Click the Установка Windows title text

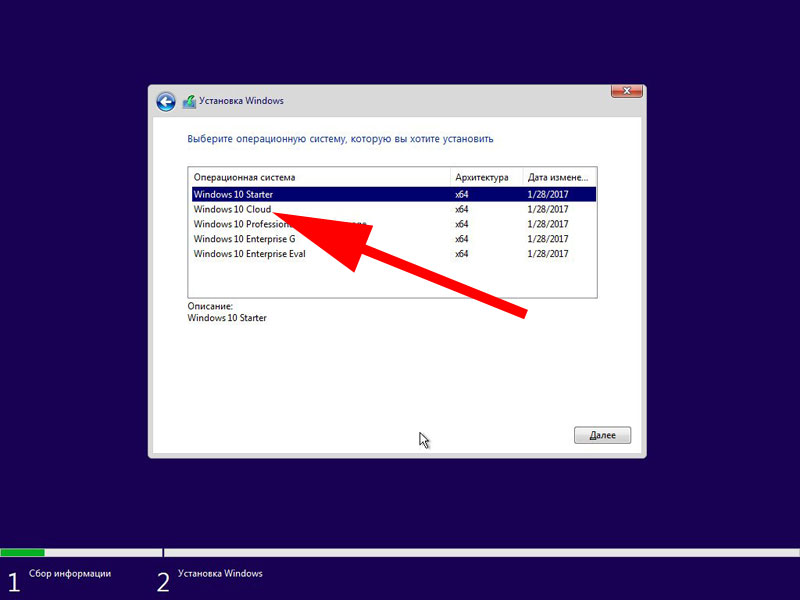[x=242, y=101]
